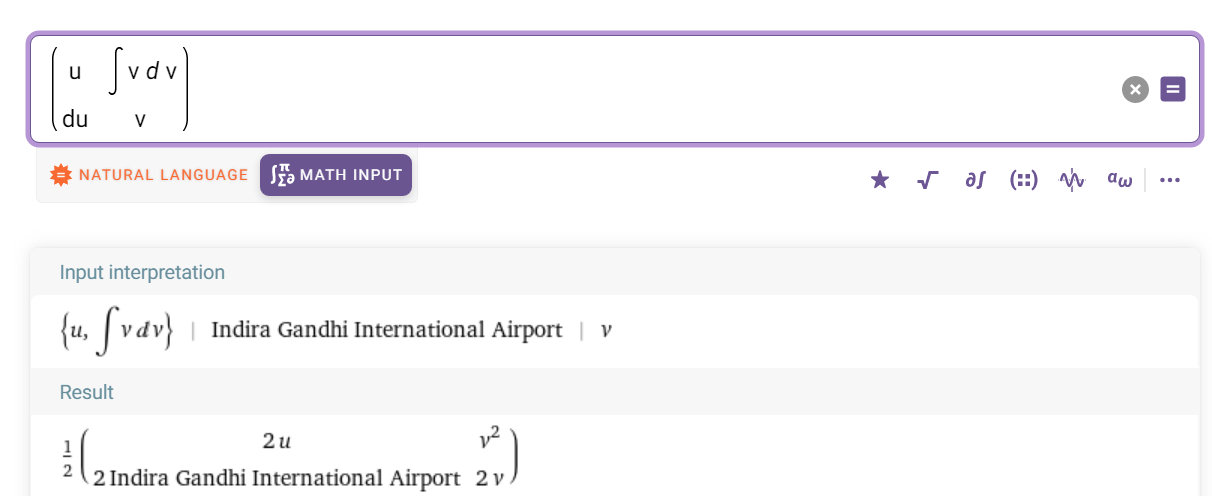
Task: Select the "du" matrix cell in the input
Action: pos(75,120)
